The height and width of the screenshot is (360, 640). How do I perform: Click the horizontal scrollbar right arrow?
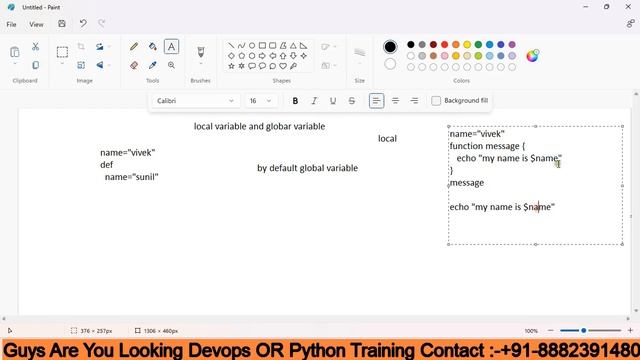tap(628, 319)
